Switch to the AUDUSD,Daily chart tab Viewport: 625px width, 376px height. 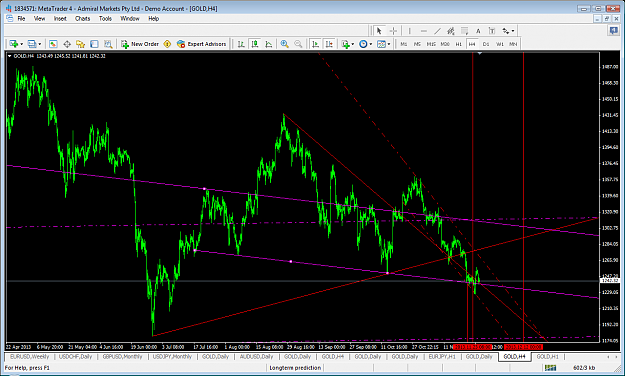point(256,356)
